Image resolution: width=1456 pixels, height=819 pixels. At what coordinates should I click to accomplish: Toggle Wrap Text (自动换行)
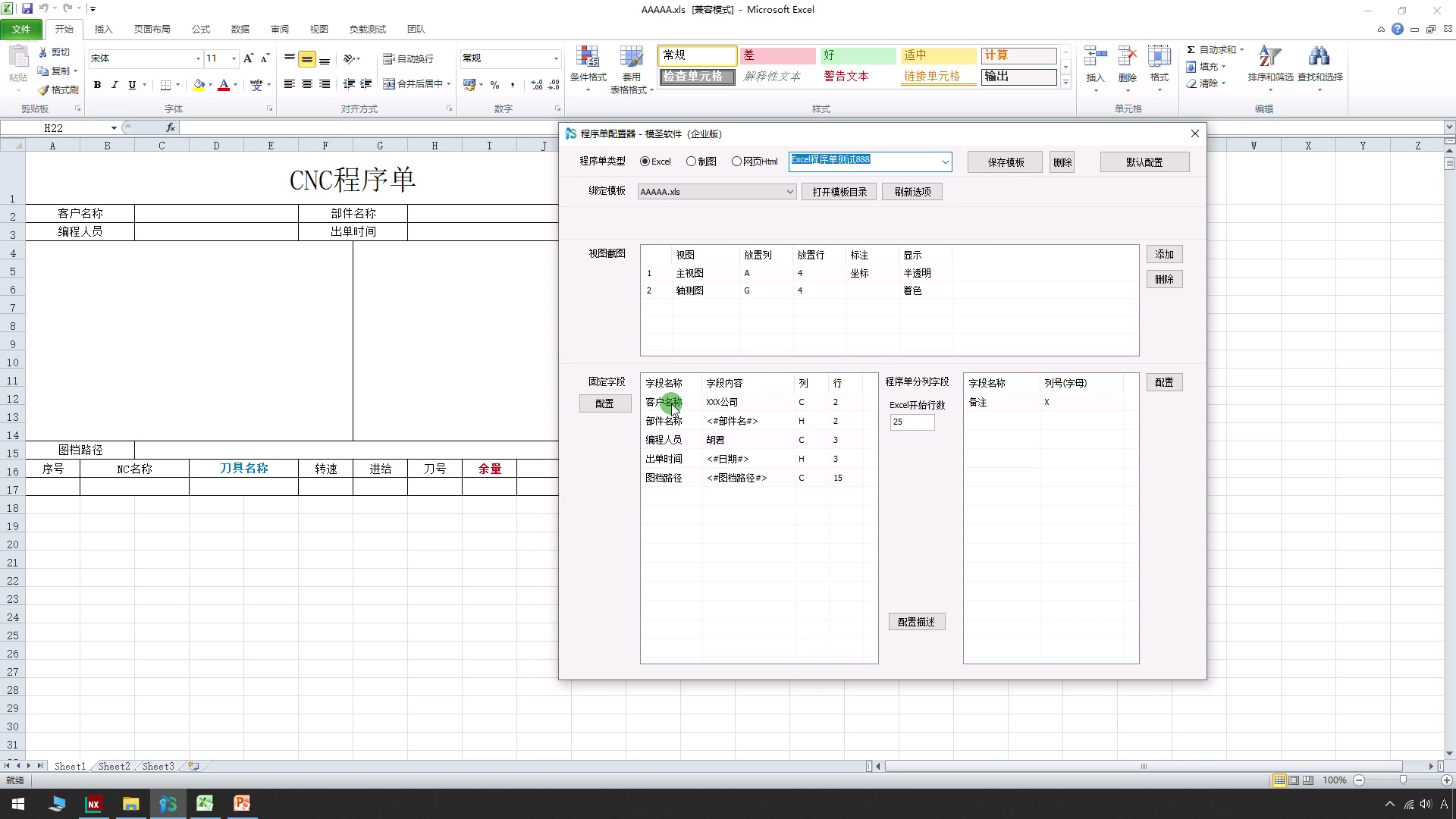coord(408,58)
